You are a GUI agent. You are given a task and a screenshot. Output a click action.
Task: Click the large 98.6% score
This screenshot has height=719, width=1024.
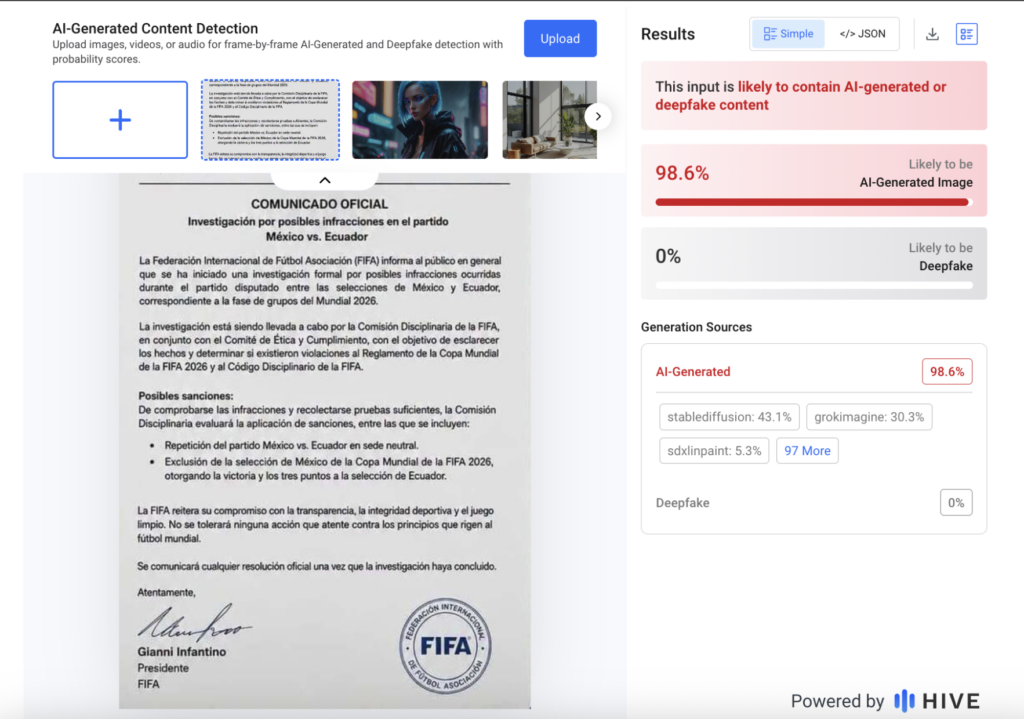(682, 173)
